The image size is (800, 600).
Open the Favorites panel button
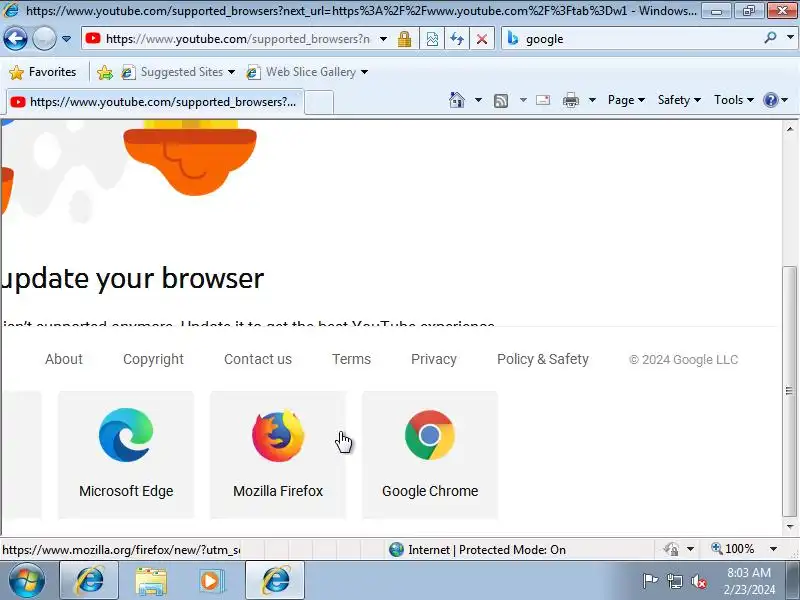[43, 72]
